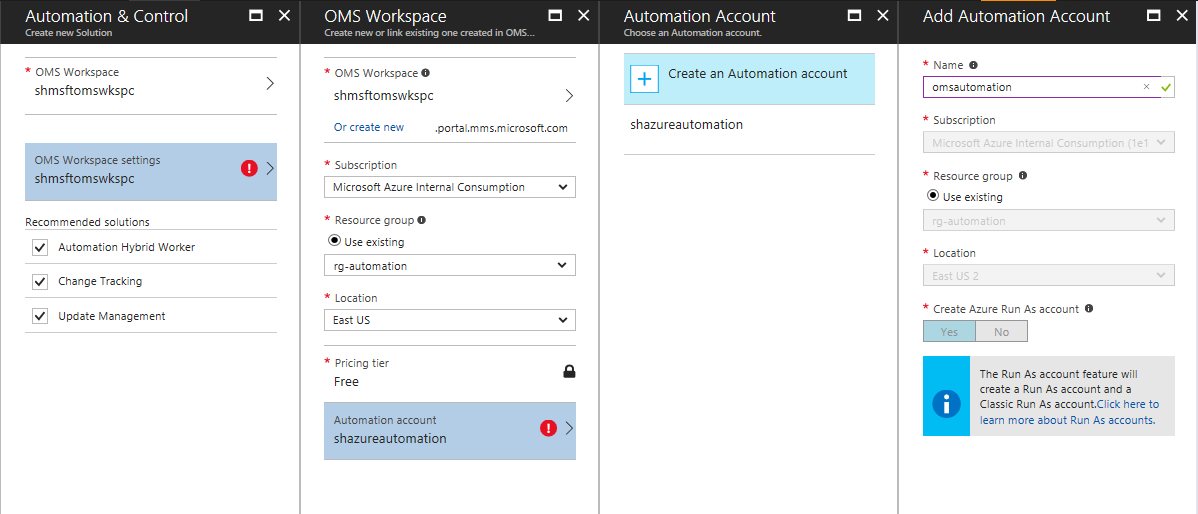Click Or create new link
Image resolution: width=1198 pixels, height=514 pixels.
point(369,128)
